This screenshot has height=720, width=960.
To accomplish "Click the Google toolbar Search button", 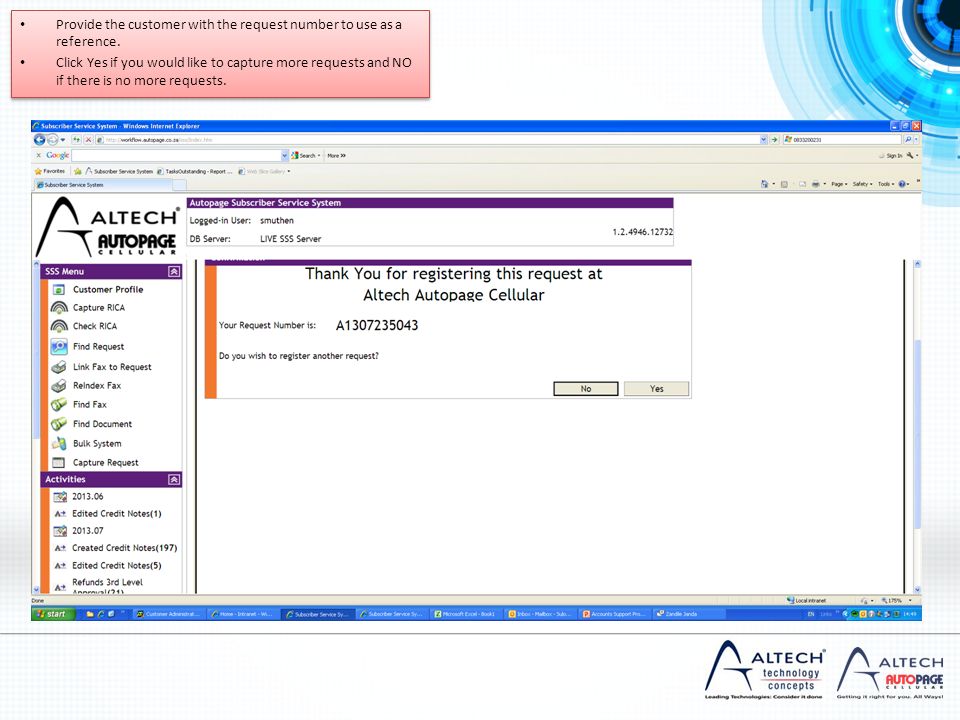I will pos(306,156).
